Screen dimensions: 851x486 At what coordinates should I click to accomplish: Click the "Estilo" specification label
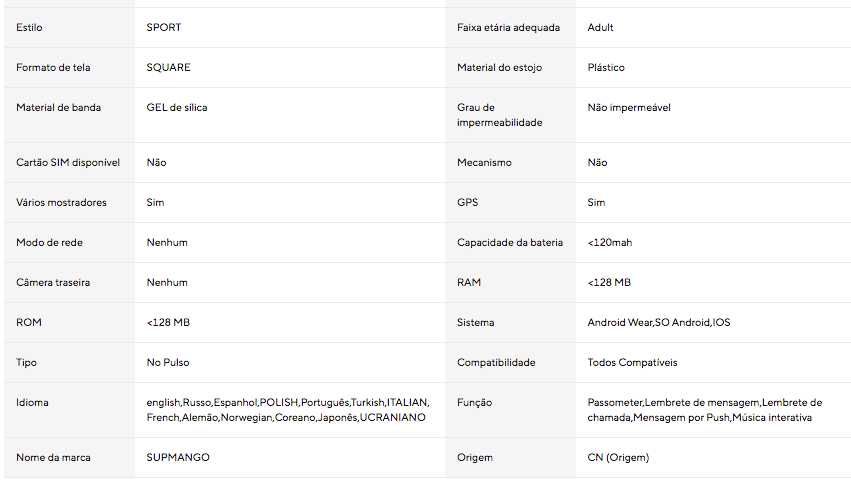coord(30,28)
